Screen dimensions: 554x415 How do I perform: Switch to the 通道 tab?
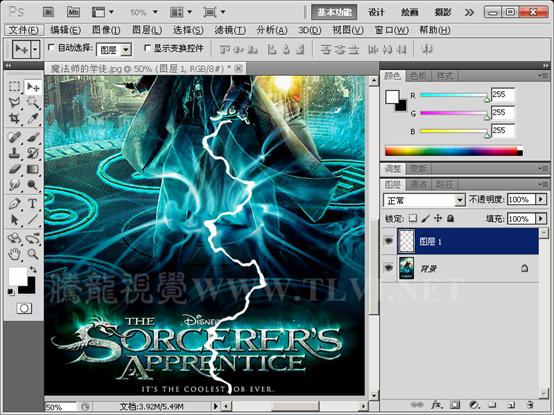[418, 184]
